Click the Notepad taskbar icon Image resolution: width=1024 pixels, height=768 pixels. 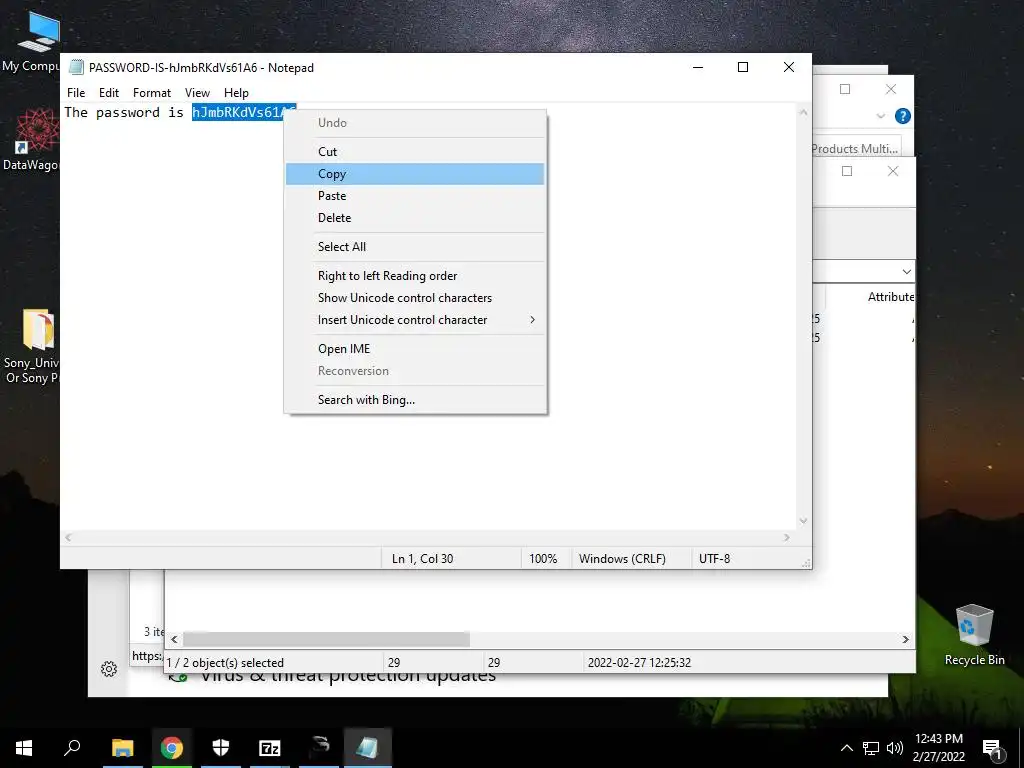368,747
